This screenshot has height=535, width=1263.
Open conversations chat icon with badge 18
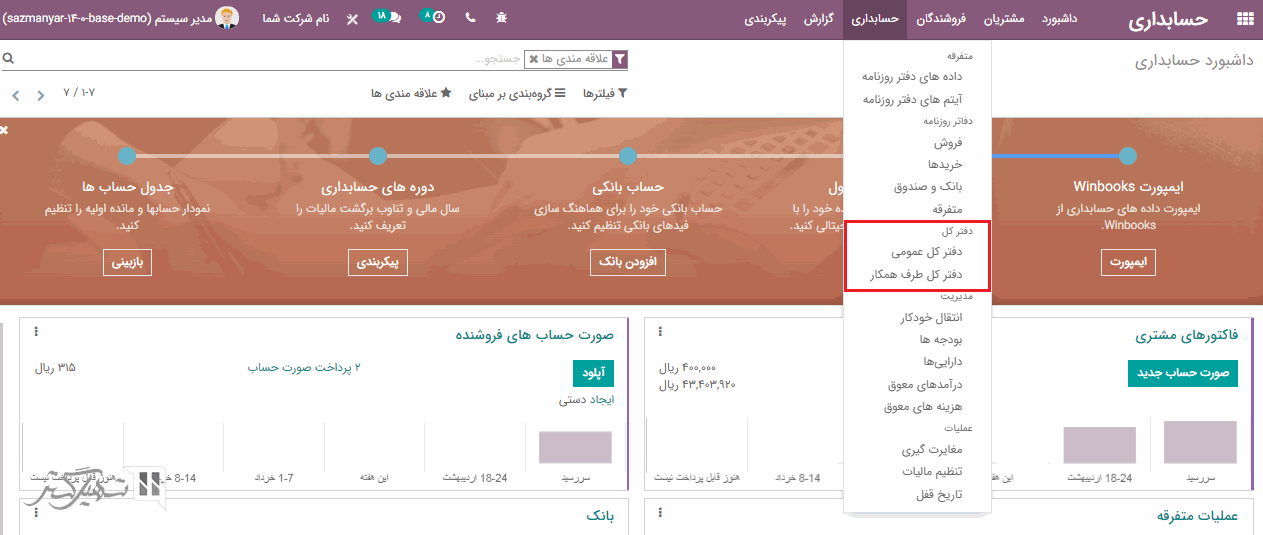[389, 18]
